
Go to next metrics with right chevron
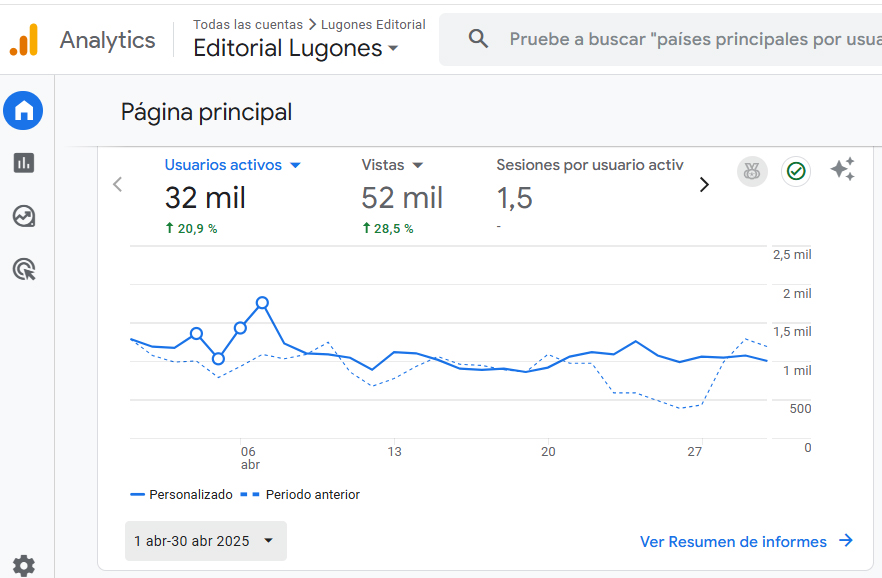(704, 184)
